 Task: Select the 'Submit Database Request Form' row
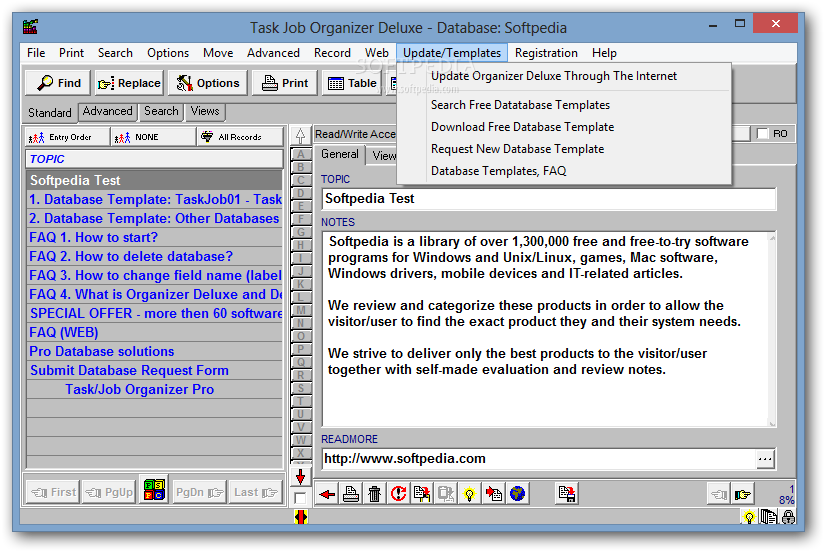[154, 370]
